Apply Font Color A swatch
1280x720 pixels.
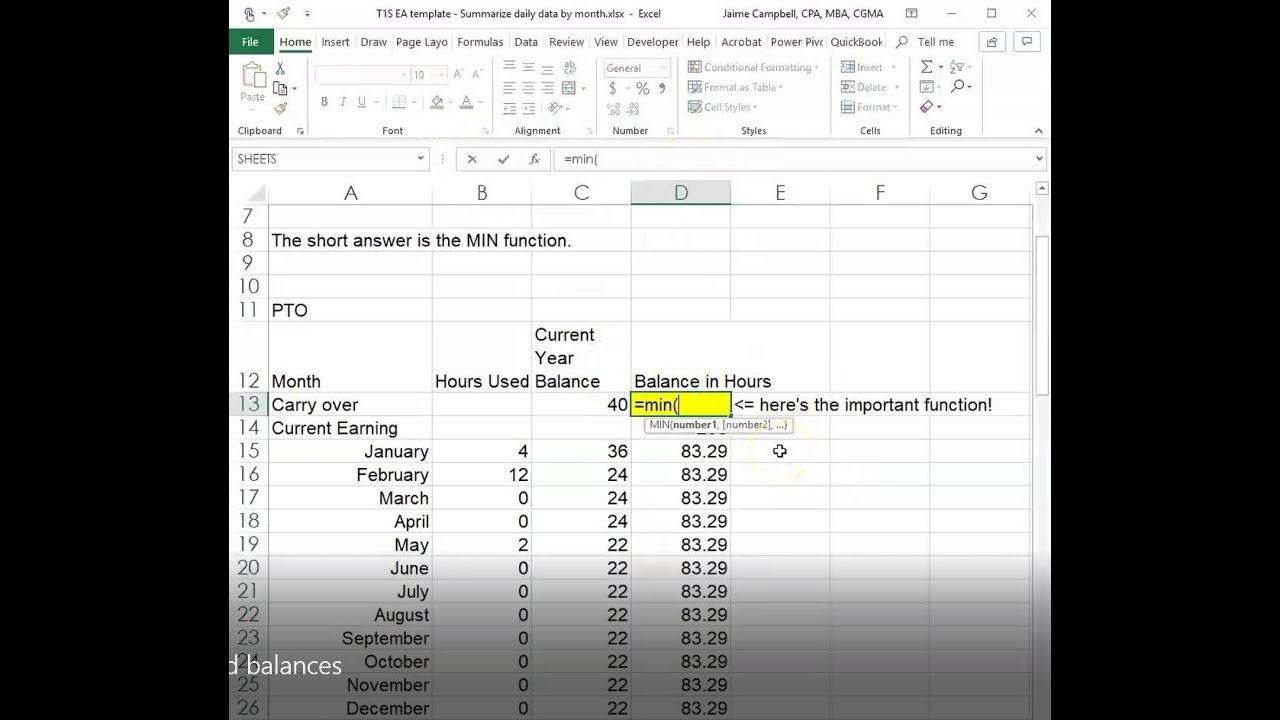click(467, 102)
